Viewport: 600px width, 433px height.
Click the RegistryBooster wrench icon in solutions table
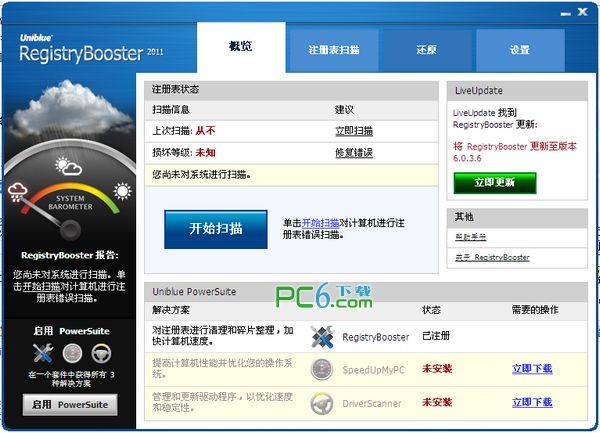322,337
